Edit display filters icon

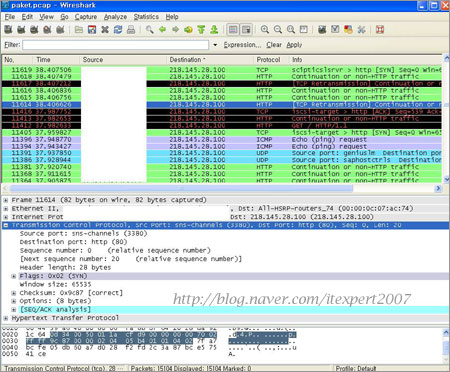(335, 30)
